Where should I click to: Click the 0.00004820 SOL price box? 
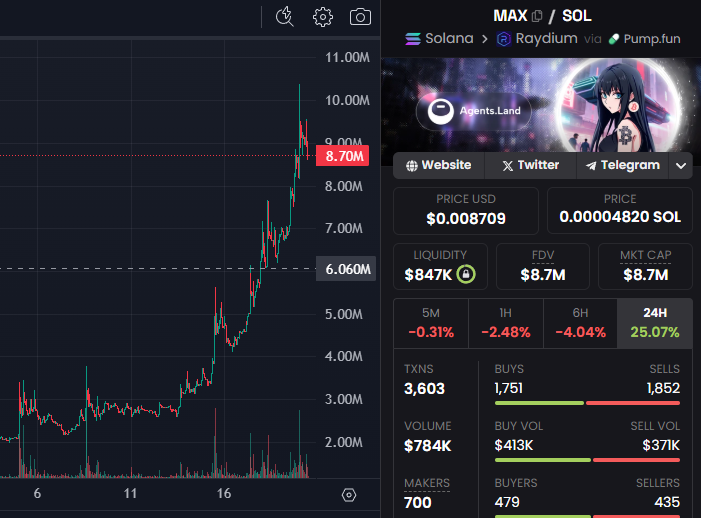tap(620, 211)
